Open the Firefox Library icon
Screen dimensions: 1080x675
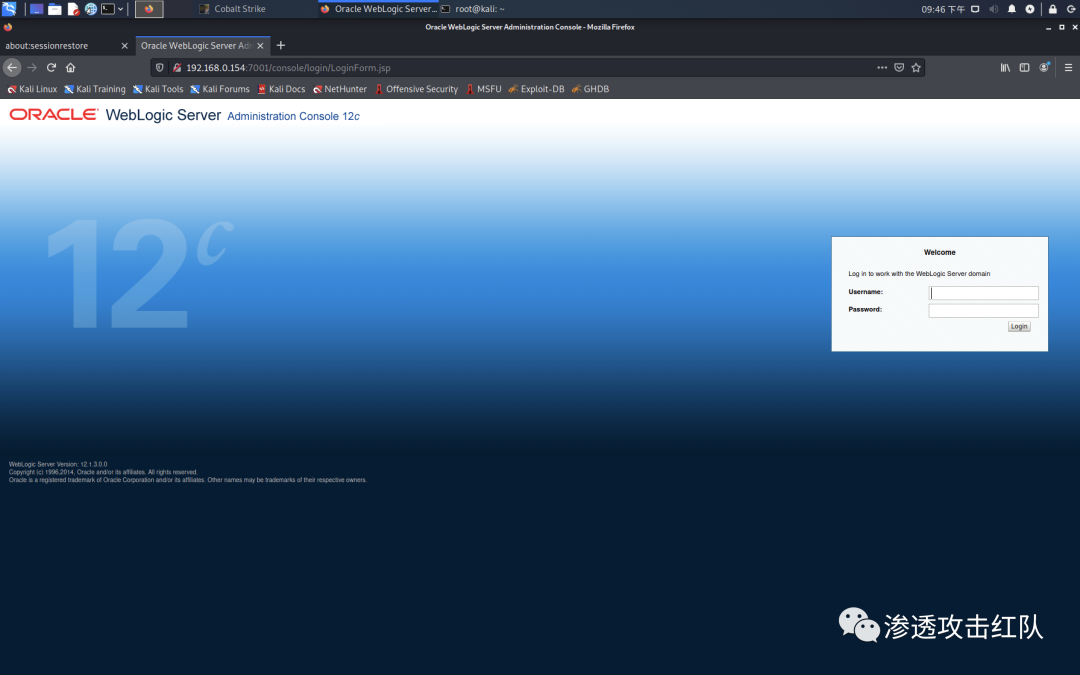pyautogui.click(x=1005, y=68)
